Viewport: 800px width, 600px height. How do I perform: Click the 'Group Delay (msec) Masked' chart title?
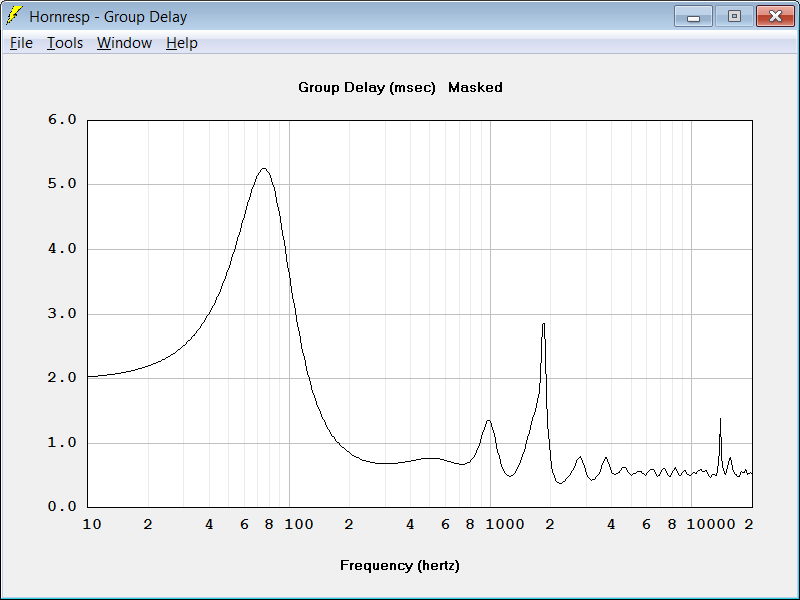point(401,88)
